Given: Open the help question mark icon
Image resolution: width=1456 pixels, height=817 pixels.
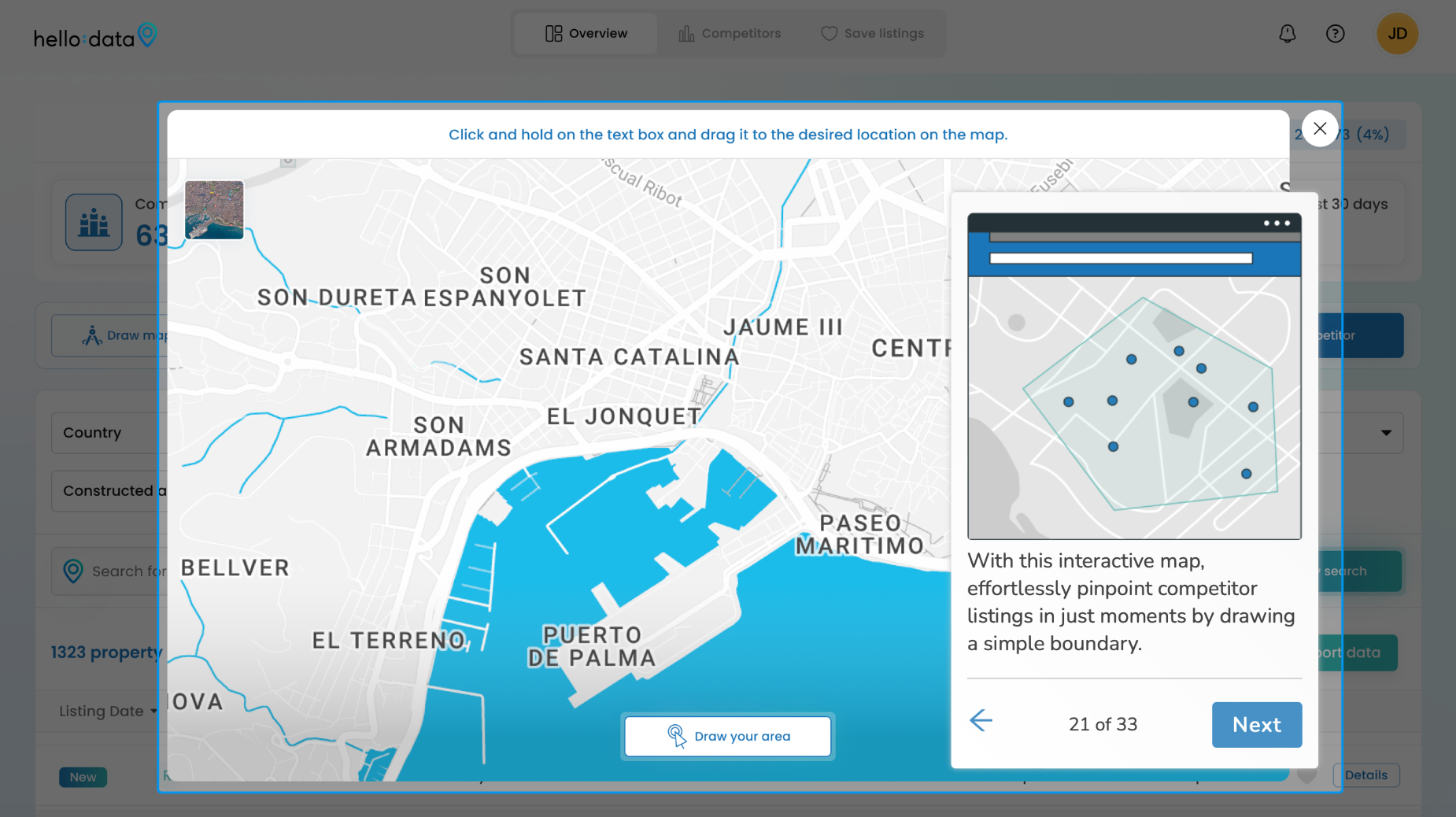Looking at the screenshot, I should tap(1336, 34).
